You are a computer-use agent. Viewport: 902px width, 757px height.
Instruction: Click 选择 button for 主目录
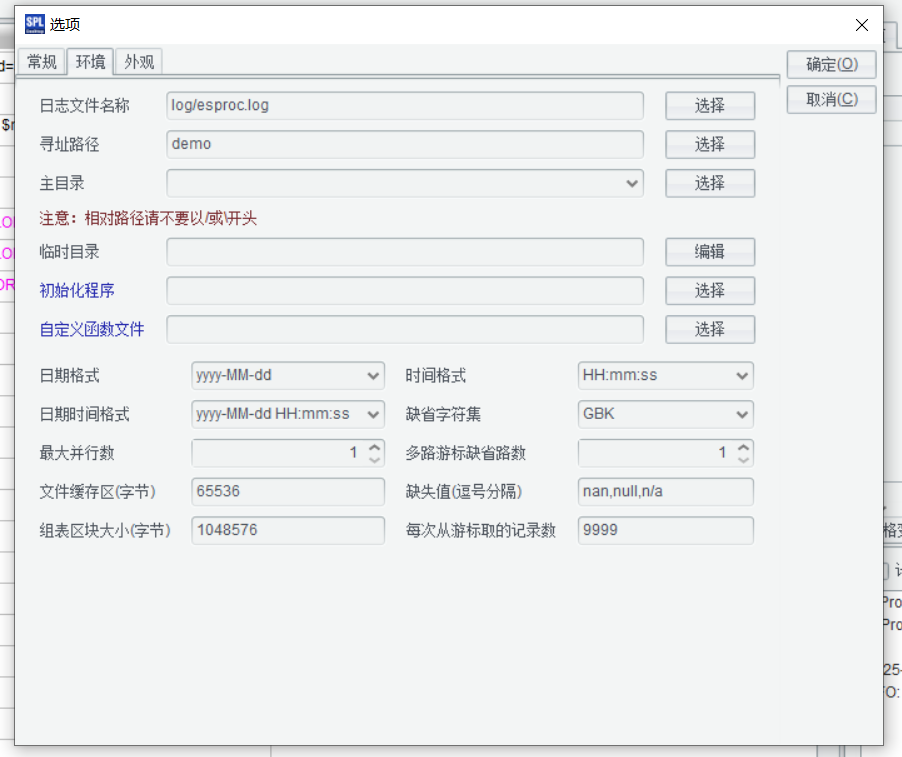(710, 183)
